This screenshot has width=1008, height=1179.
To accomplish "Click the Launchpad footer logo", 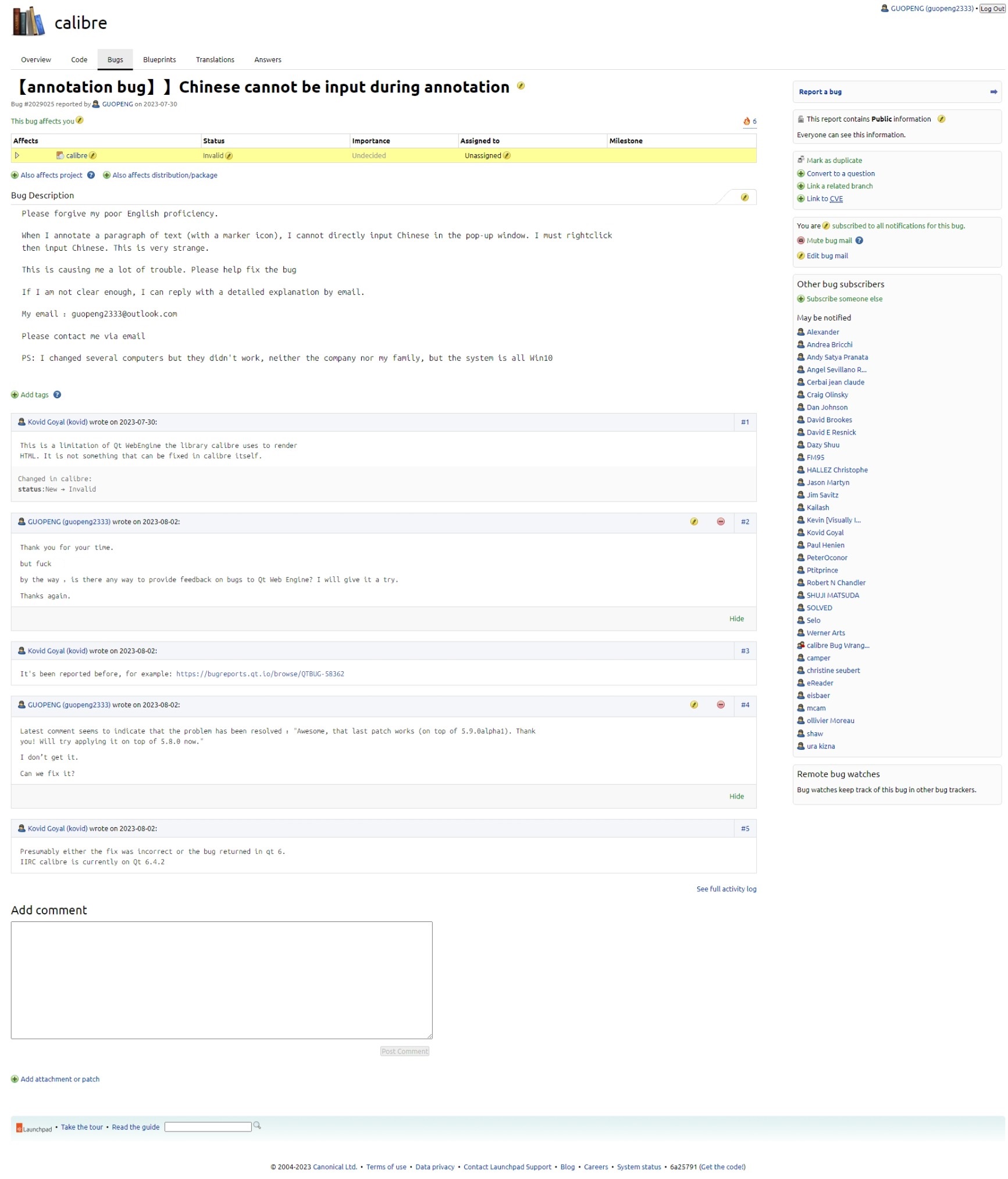I will (34, 1128).
